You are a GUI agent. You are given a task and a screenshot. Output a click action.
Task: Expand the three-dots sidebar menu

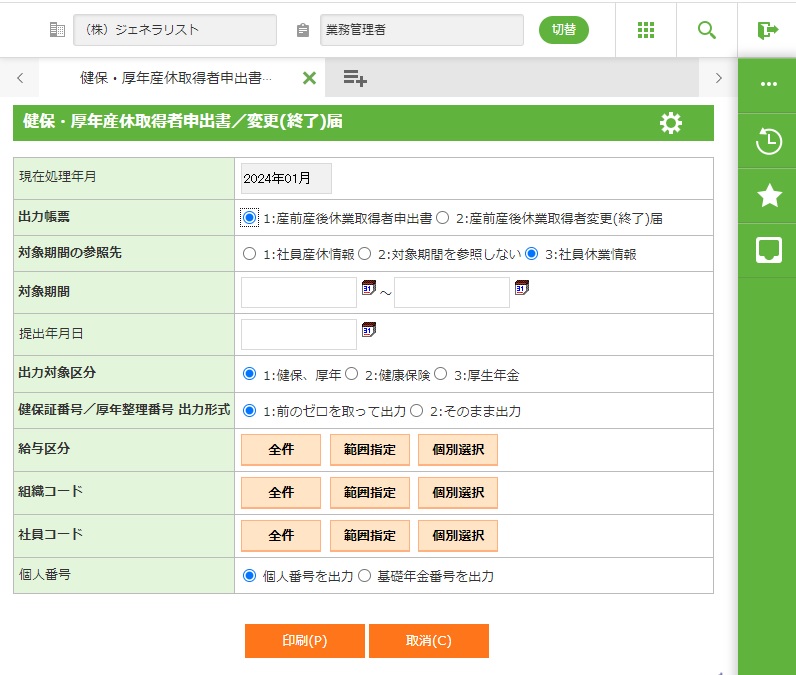768,84
